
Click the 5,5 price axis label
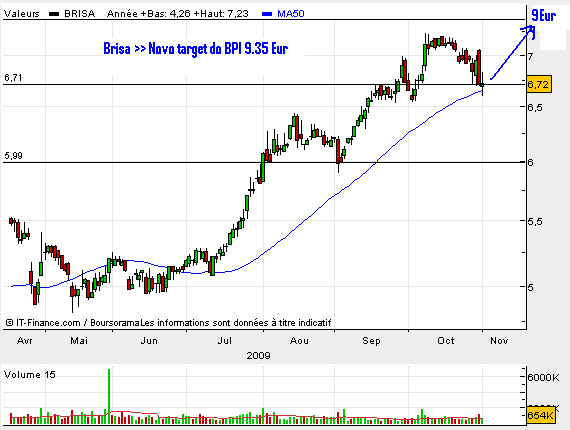(x=535, y=222)
